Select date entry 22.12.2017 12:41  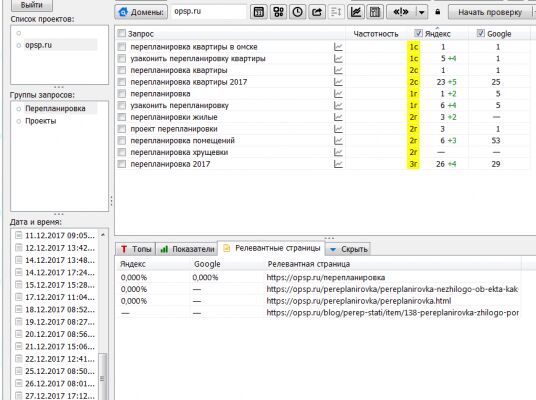coord(60,359)
